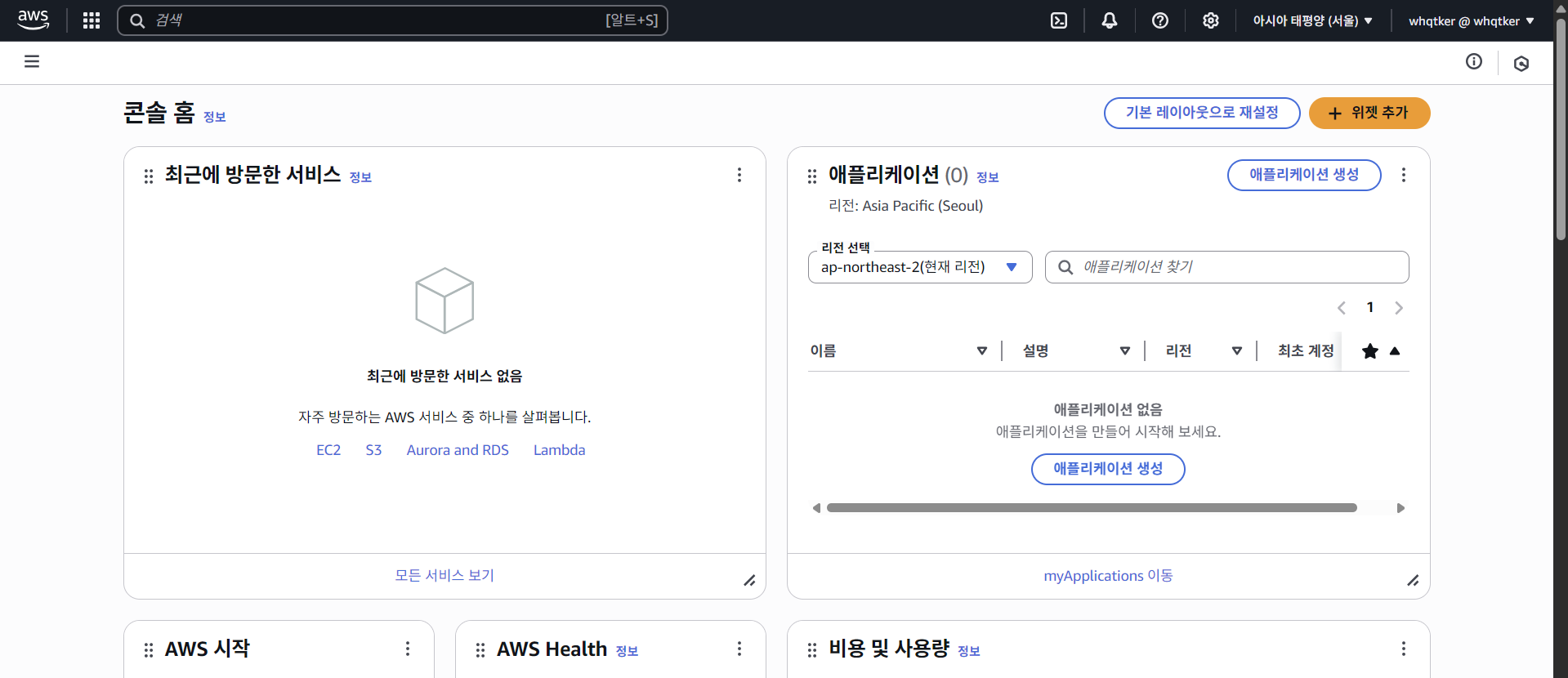This screenshot has height=678, width=1568.
Task: Go to next page in applications table
Action: [1399, 308]
